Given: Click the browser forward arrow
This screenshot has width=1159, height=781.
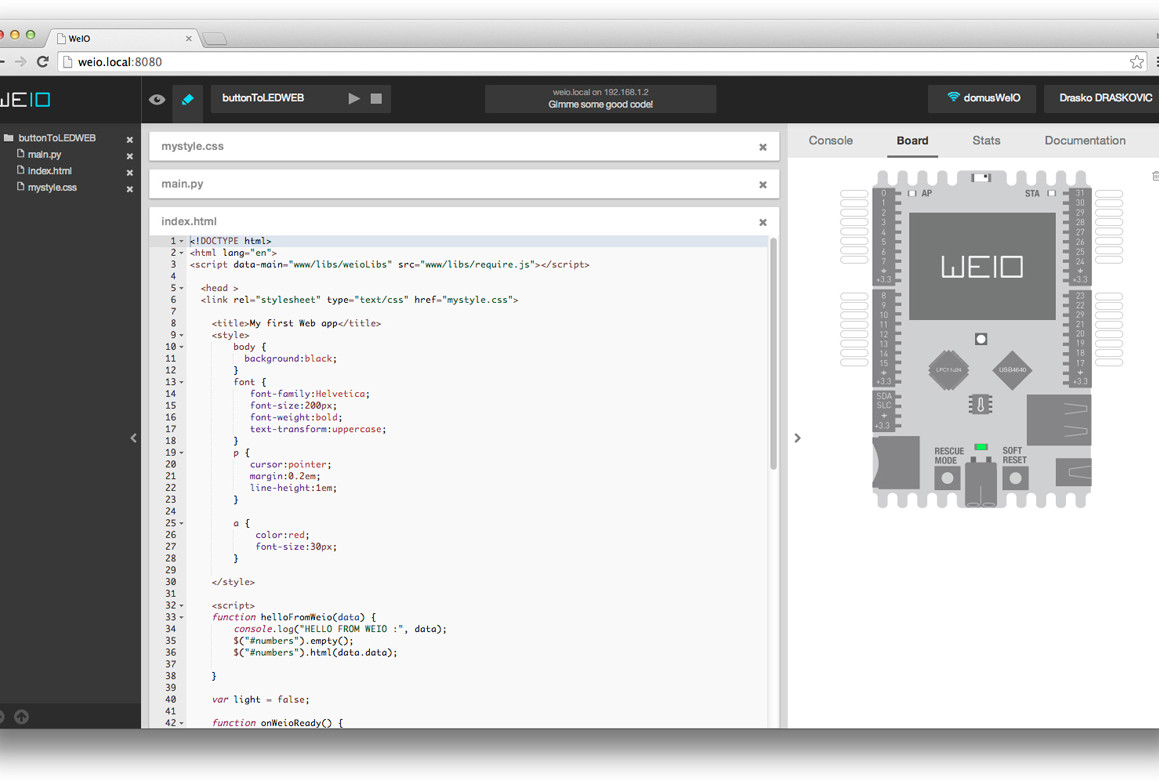Looking at the screenshot, I should (x=20, y=62).
